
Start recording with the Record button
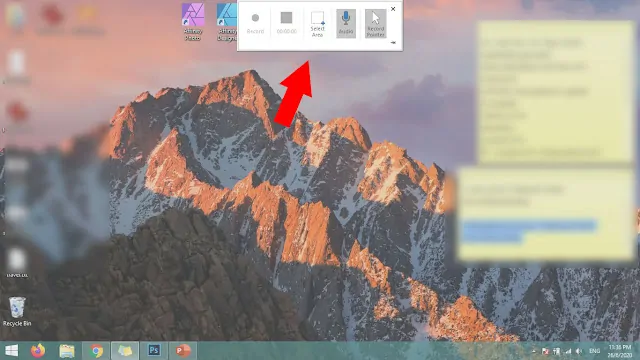pyautogui.click(x=255, y=24)
